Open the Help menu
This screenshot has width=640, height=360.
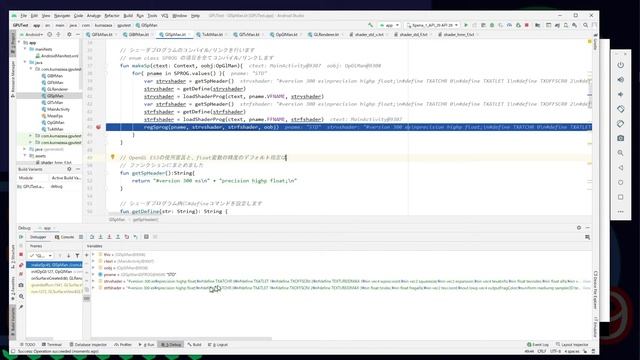point(196,16)
